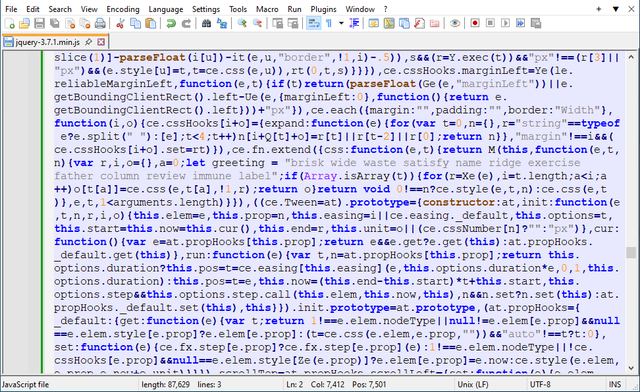Undo last edit with the green arrow

pos(171,23)
